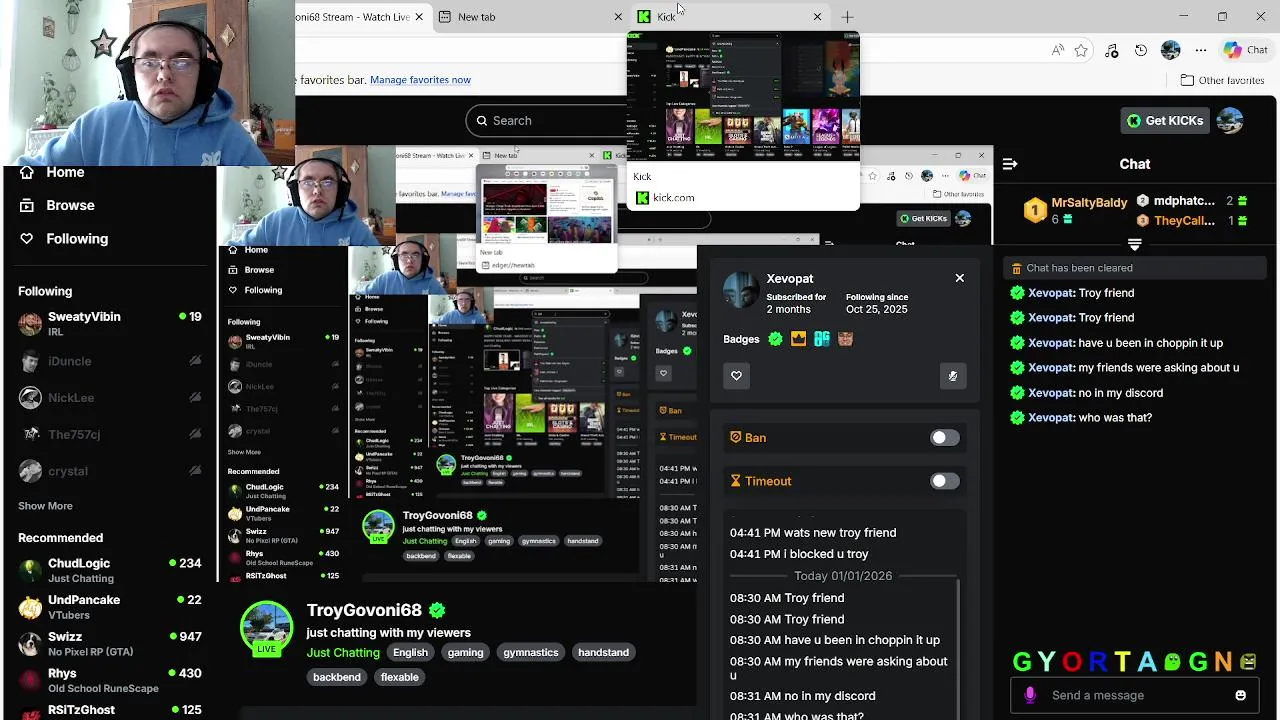Open Xevopat's profile avatar in the user card
The image size is (1280, 720).
pos(741,290)
